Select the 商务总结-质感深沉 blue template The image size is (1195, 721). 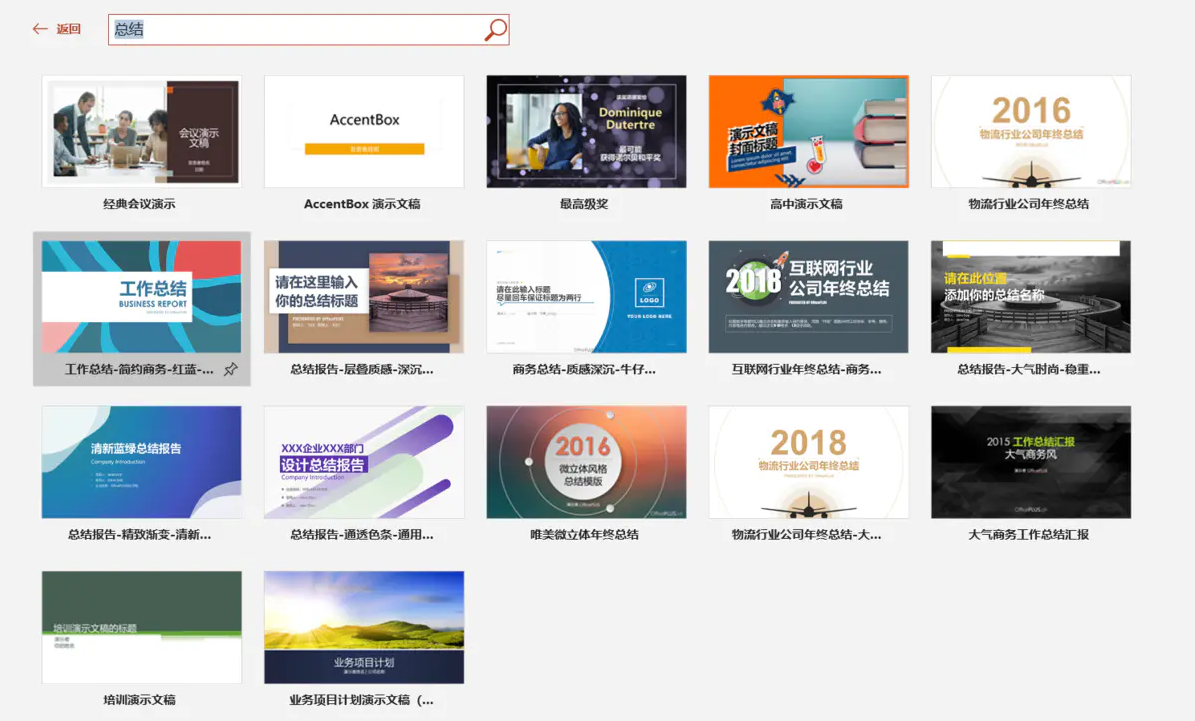(x=586, y=296)
